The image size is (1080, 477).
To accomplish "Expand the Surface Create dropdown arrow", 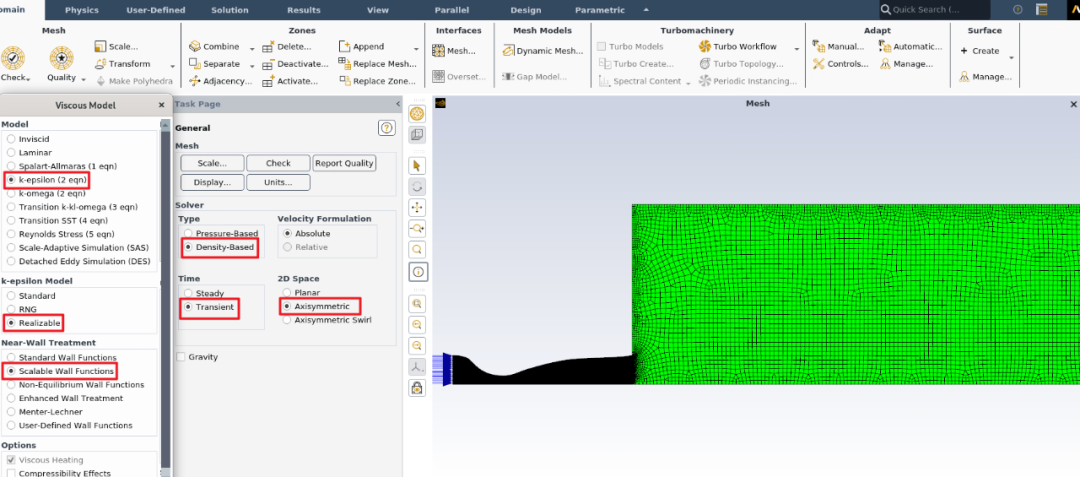I will pyautogui.click(x=1011, y=58).
